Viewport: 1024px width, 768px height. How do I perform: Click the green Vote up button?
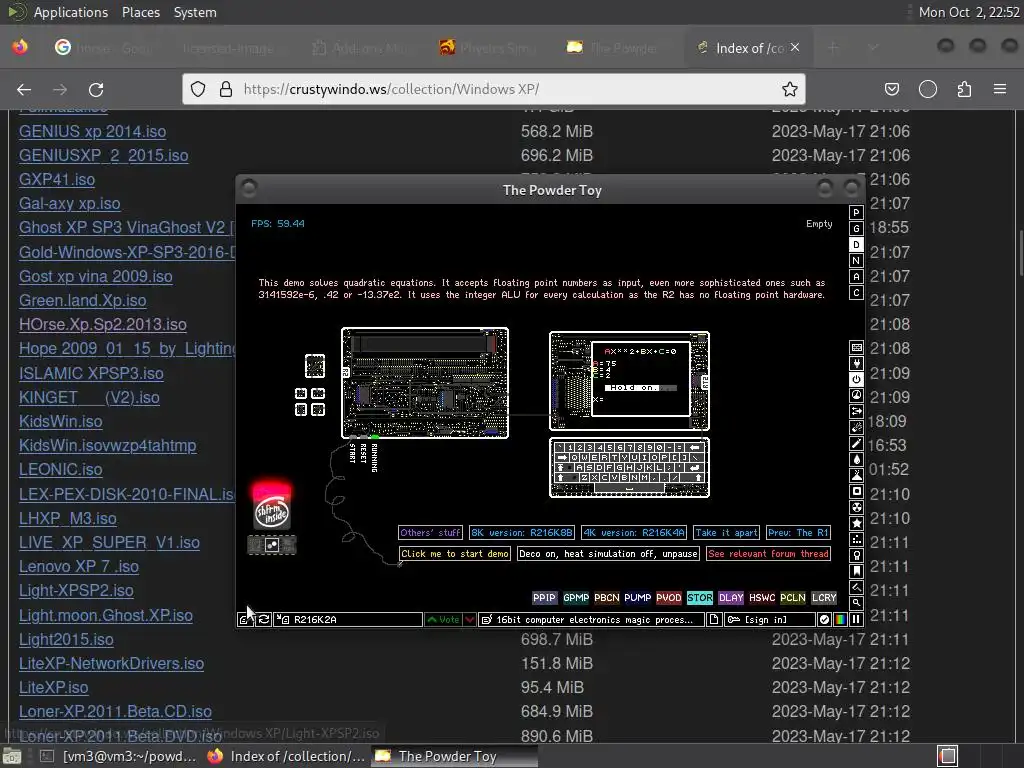click(443, 619)
